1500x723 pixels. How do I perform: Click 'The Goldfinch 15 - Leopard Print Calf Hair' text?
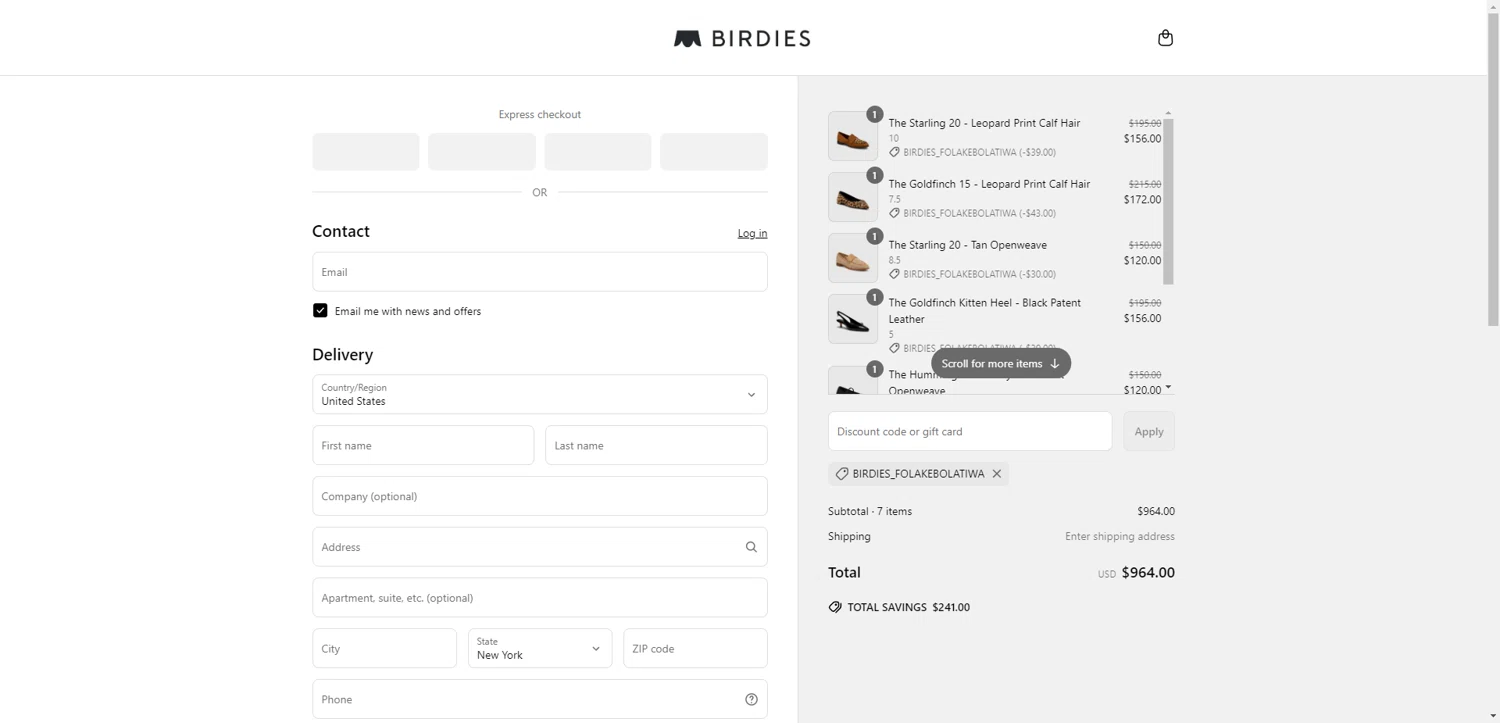click(989, 184)
